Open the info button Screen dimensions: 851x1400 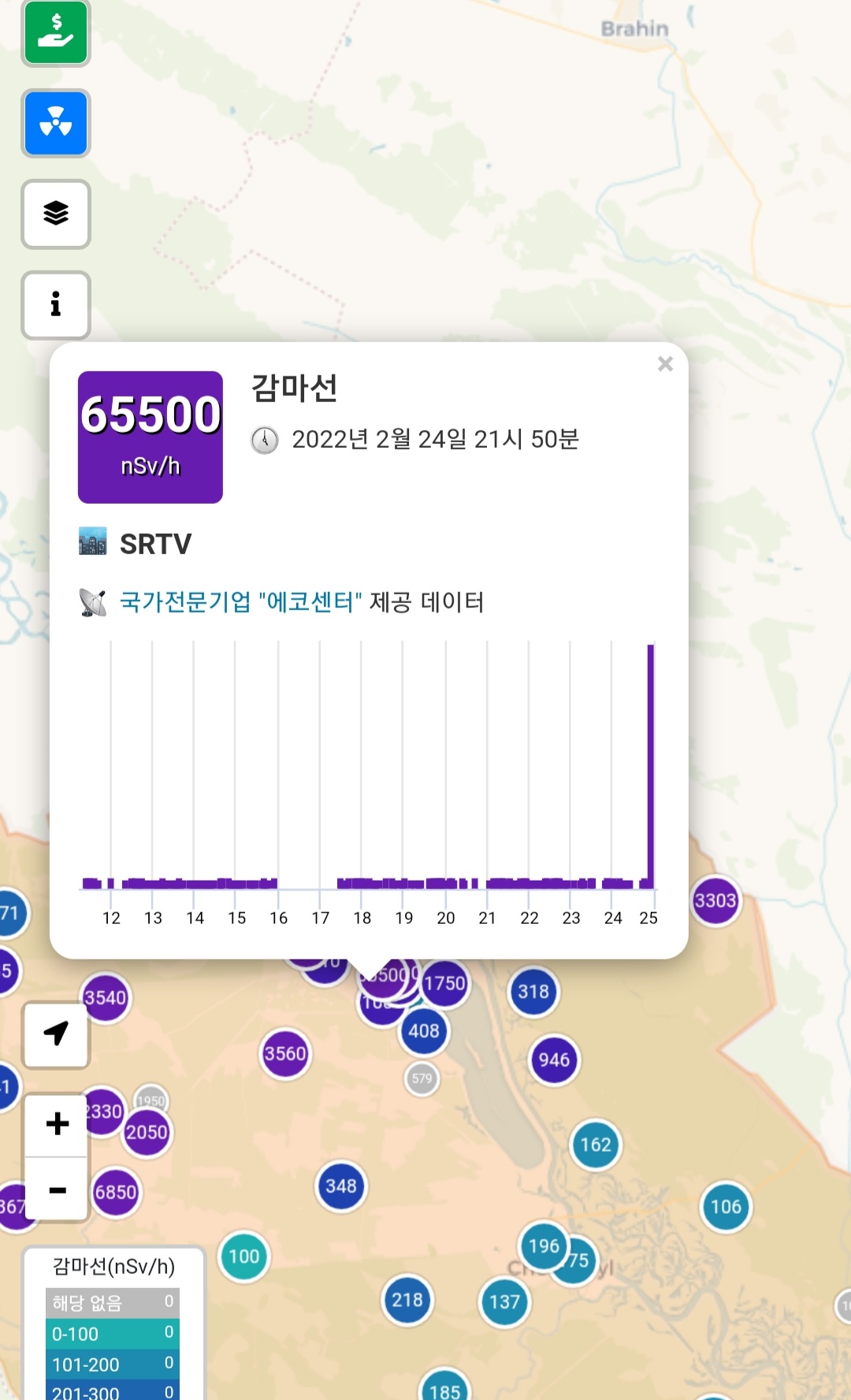(55, 304)
